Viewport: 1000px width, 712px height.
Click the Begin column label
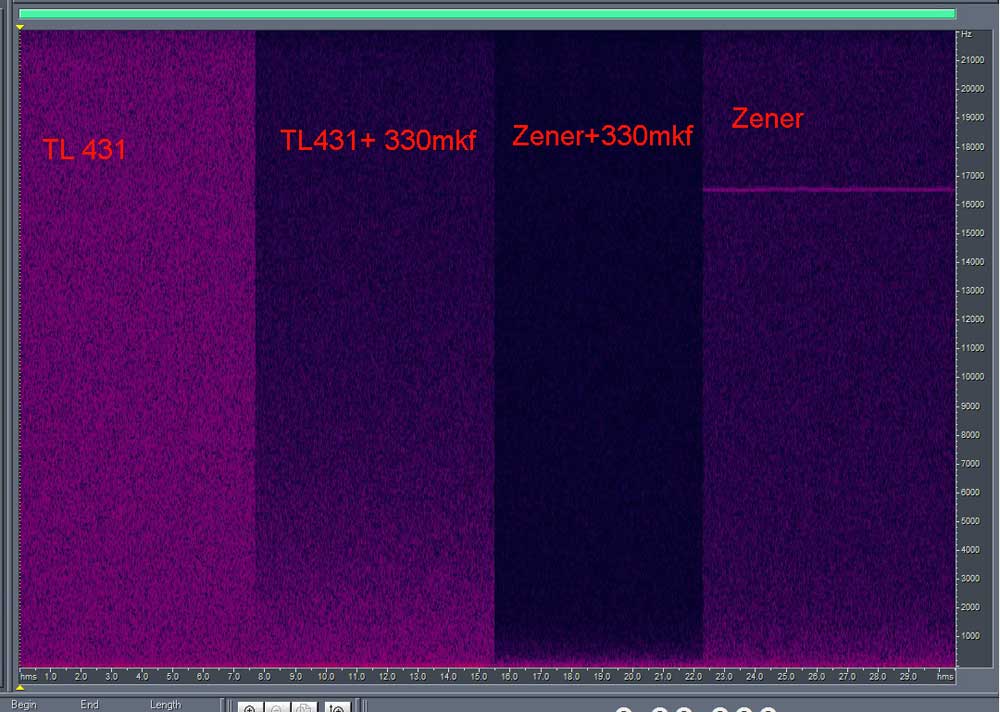tap(24, 704)
